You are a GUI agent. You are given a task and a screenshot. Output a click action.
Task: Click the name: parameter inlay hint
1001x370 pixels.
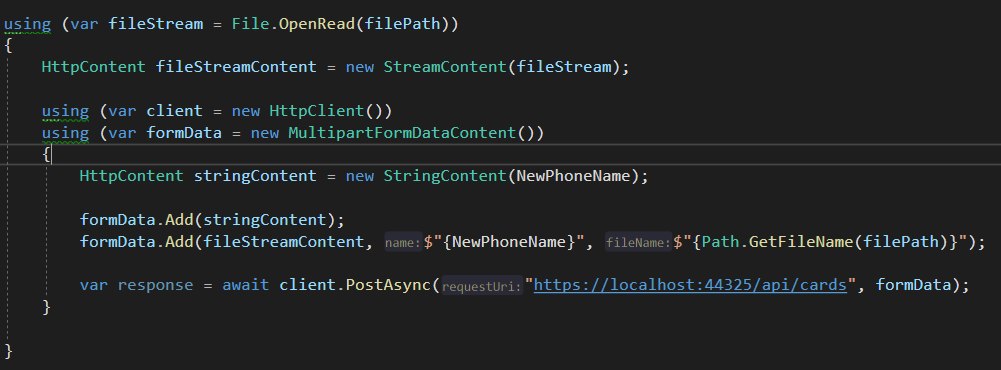pos(403,243)
